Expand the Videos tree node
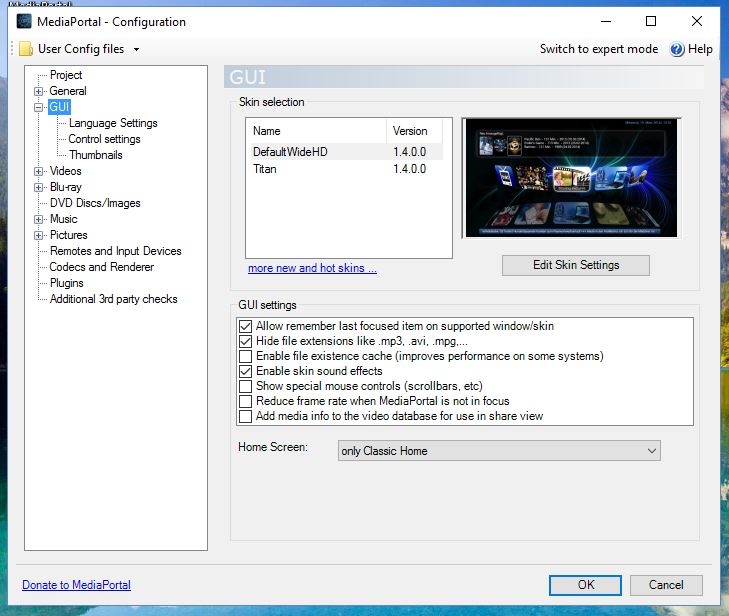Viewport: 729px width, 616px height. point(39,171)
